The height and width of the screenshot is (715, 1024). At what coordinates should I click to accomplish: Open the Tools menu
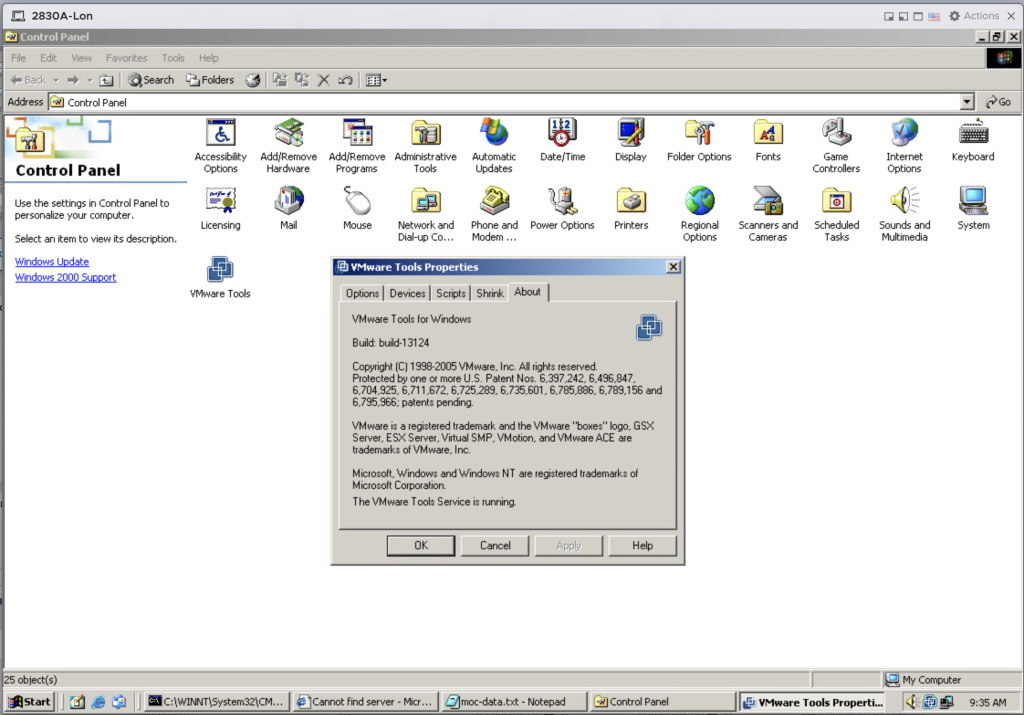[173, 58]
